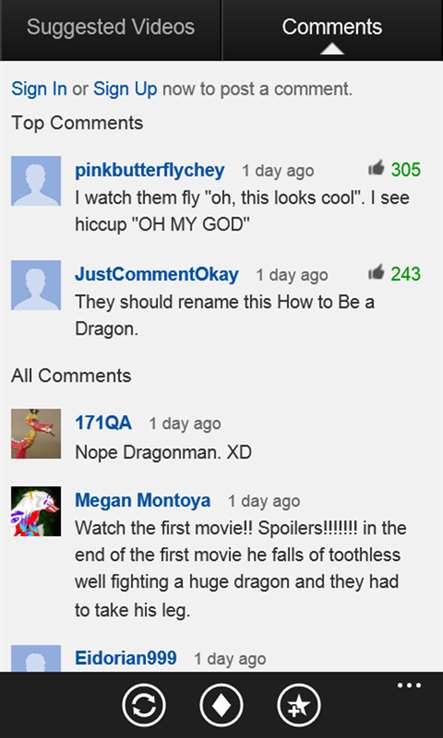
Task: Tap the add-to-favorites star icon
Action: point(299,706)
